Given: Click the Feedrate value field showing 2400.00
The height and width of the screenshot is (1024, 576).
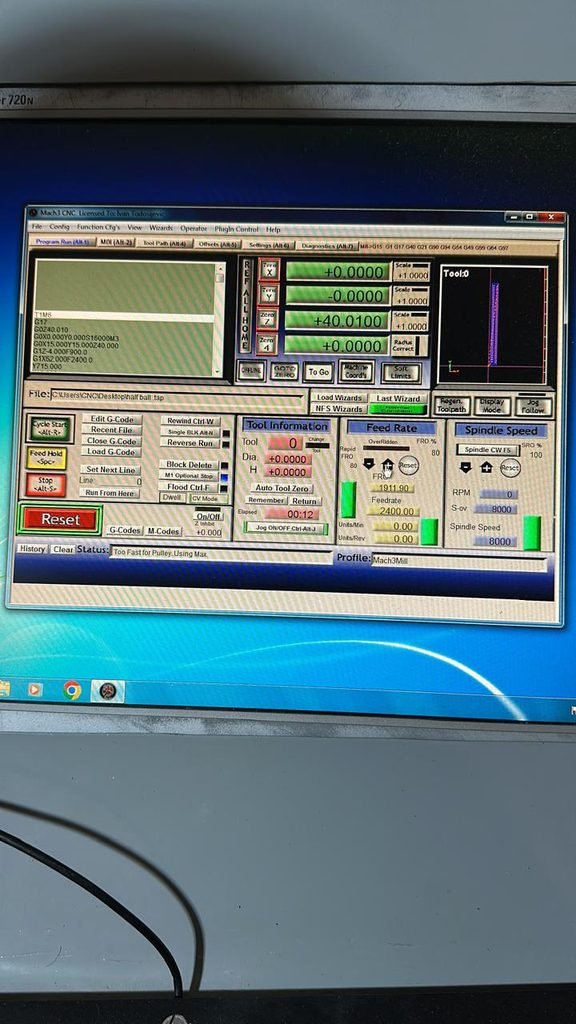Looking at the screenshot, I should point(393,511).
